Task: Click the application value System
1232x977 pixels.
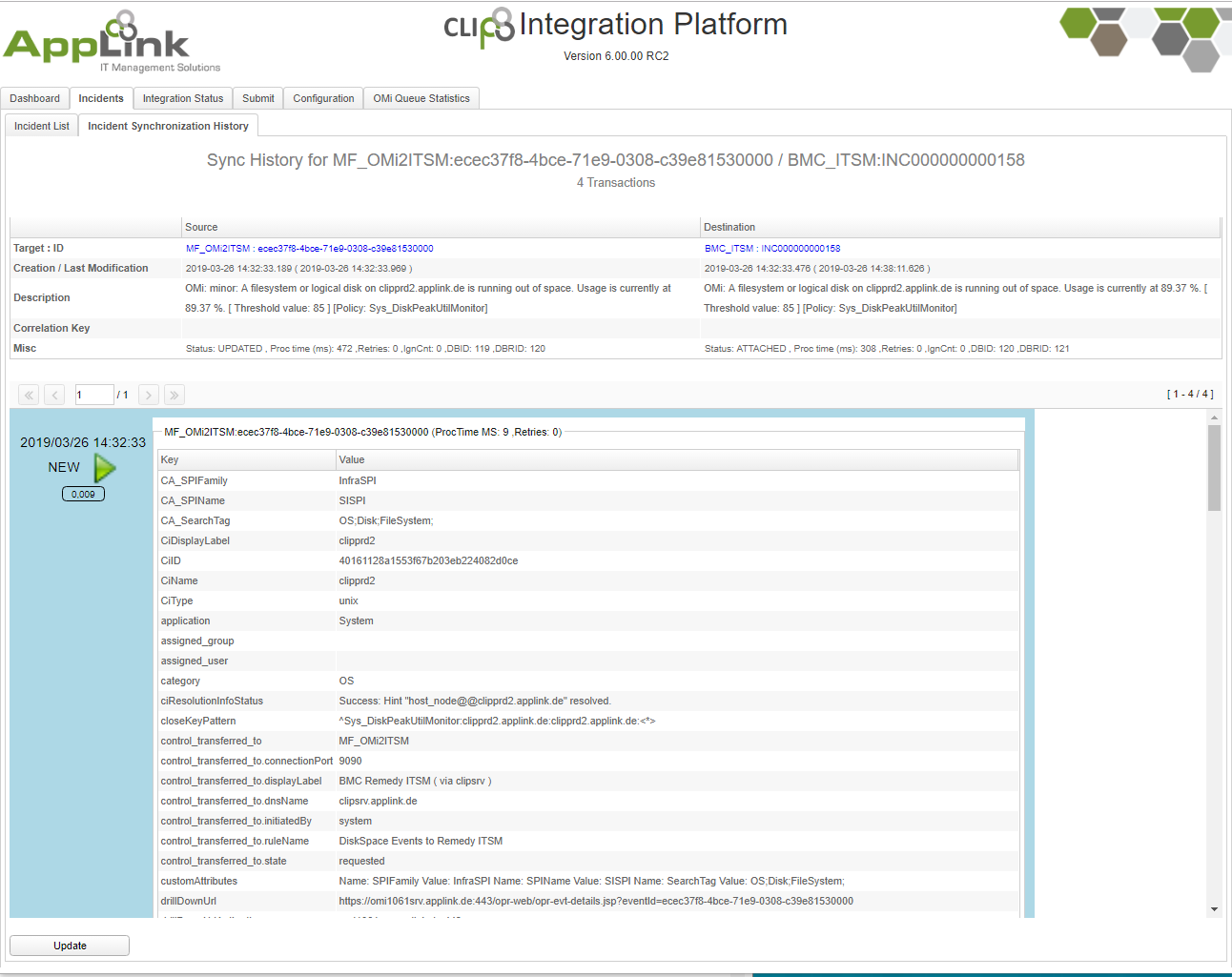Action: [x=356, y=621]
